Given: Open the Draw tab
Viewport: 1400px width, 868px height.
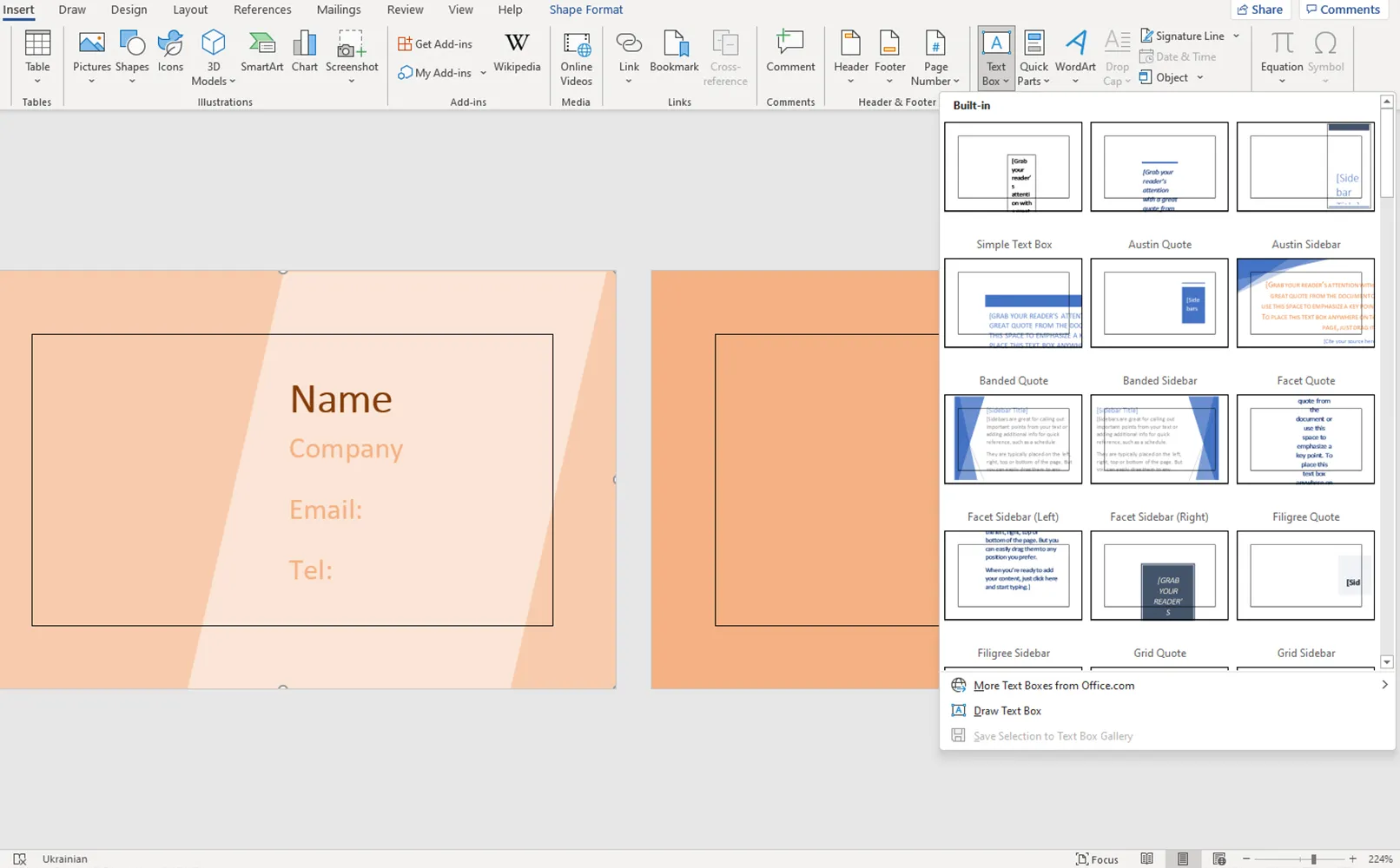Looking at the screenshot, I should pos(72,10).
